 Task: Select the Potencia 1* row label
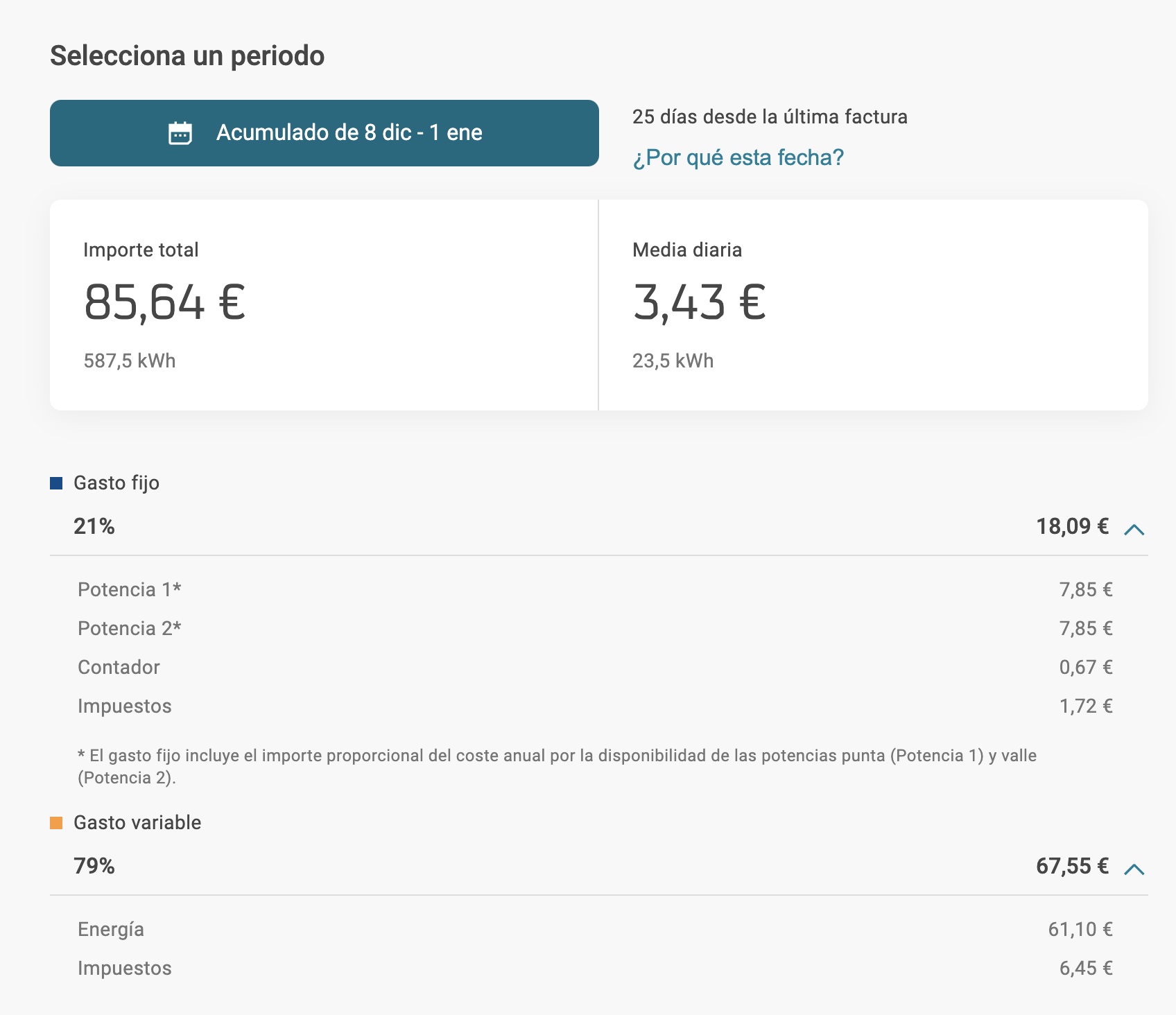(x=130, y=589)
